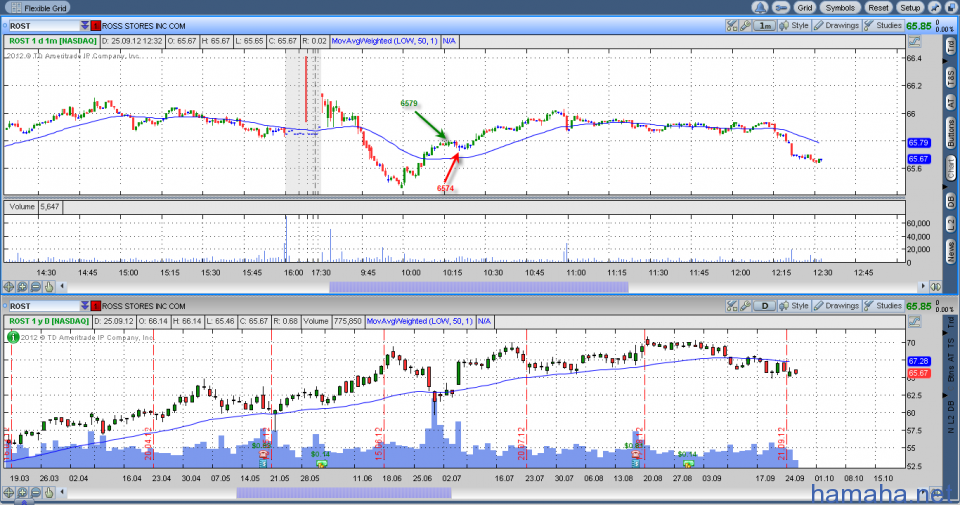Click upper chart scroll left arrow

coord(62,286)
